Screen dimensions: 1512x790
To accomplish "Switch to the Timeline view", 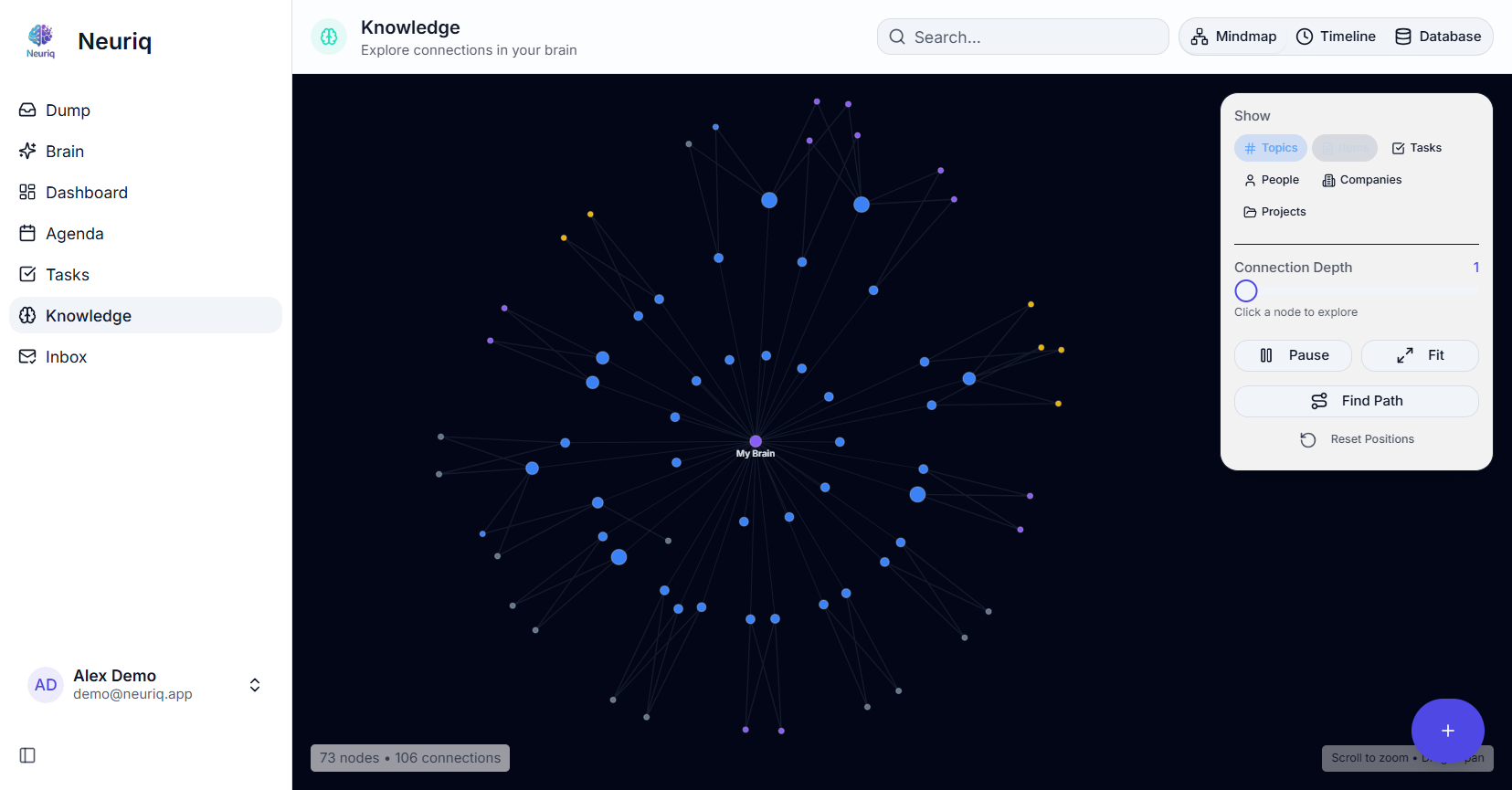I will point(1336,37).
